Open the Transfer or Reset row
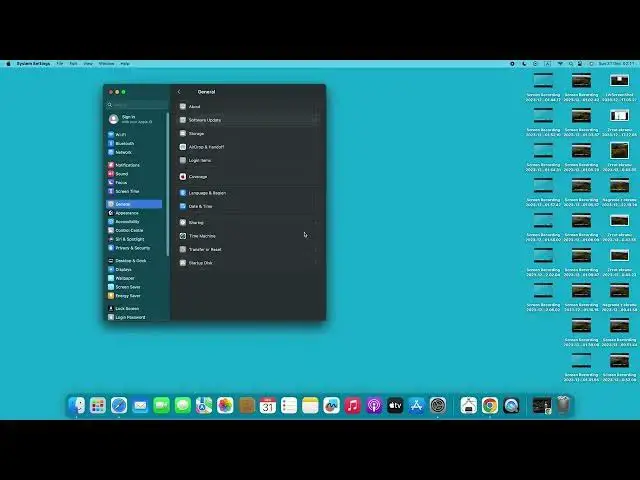Image resolution: width=640 pixels, height=480 pixels. click(249, 249)
